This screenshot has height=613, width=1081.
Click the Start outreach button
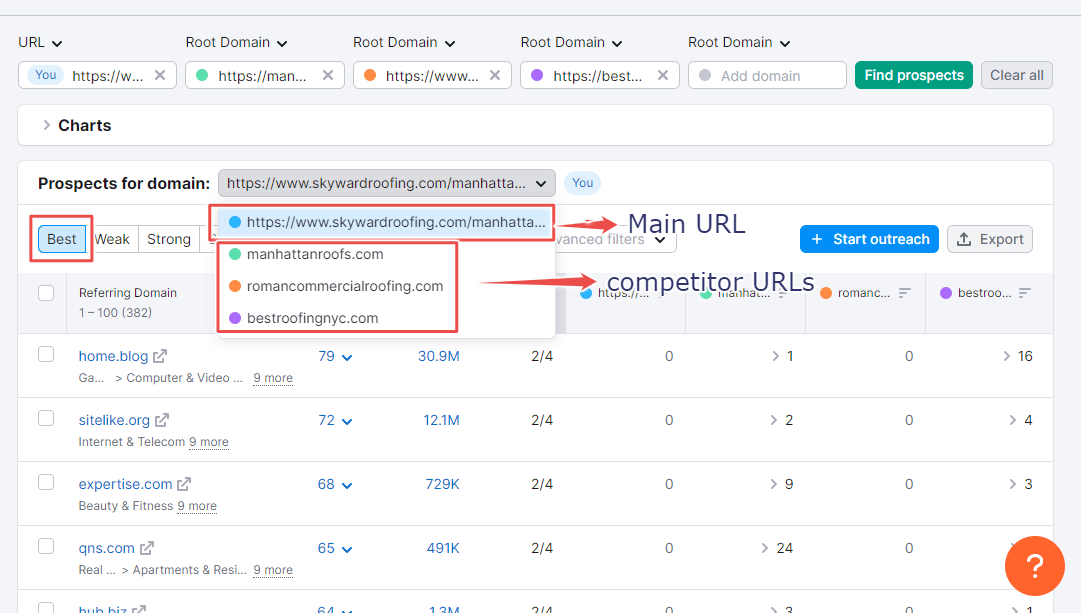(869, 239)
